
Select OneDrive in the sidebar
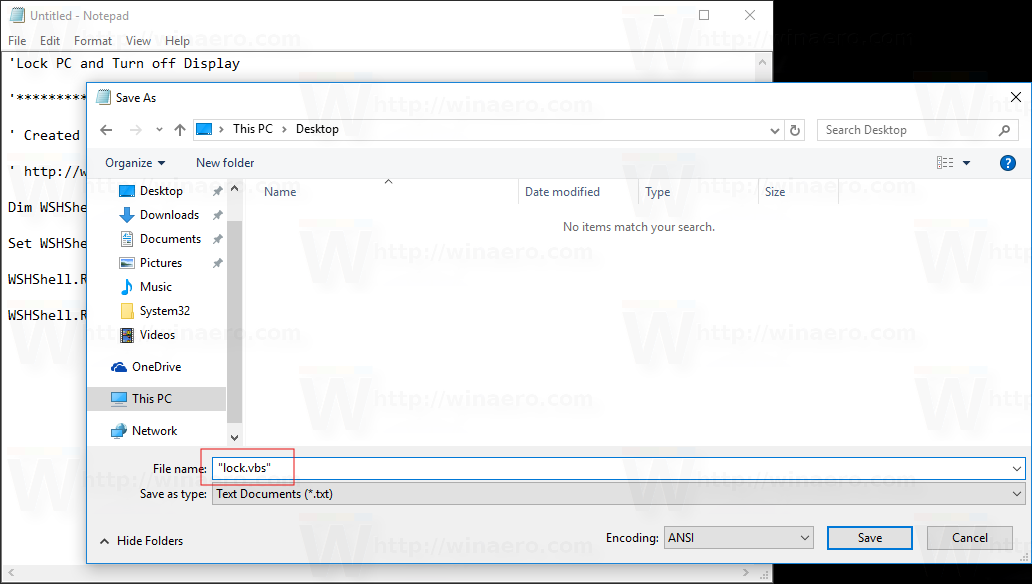(x=156, y=366)
